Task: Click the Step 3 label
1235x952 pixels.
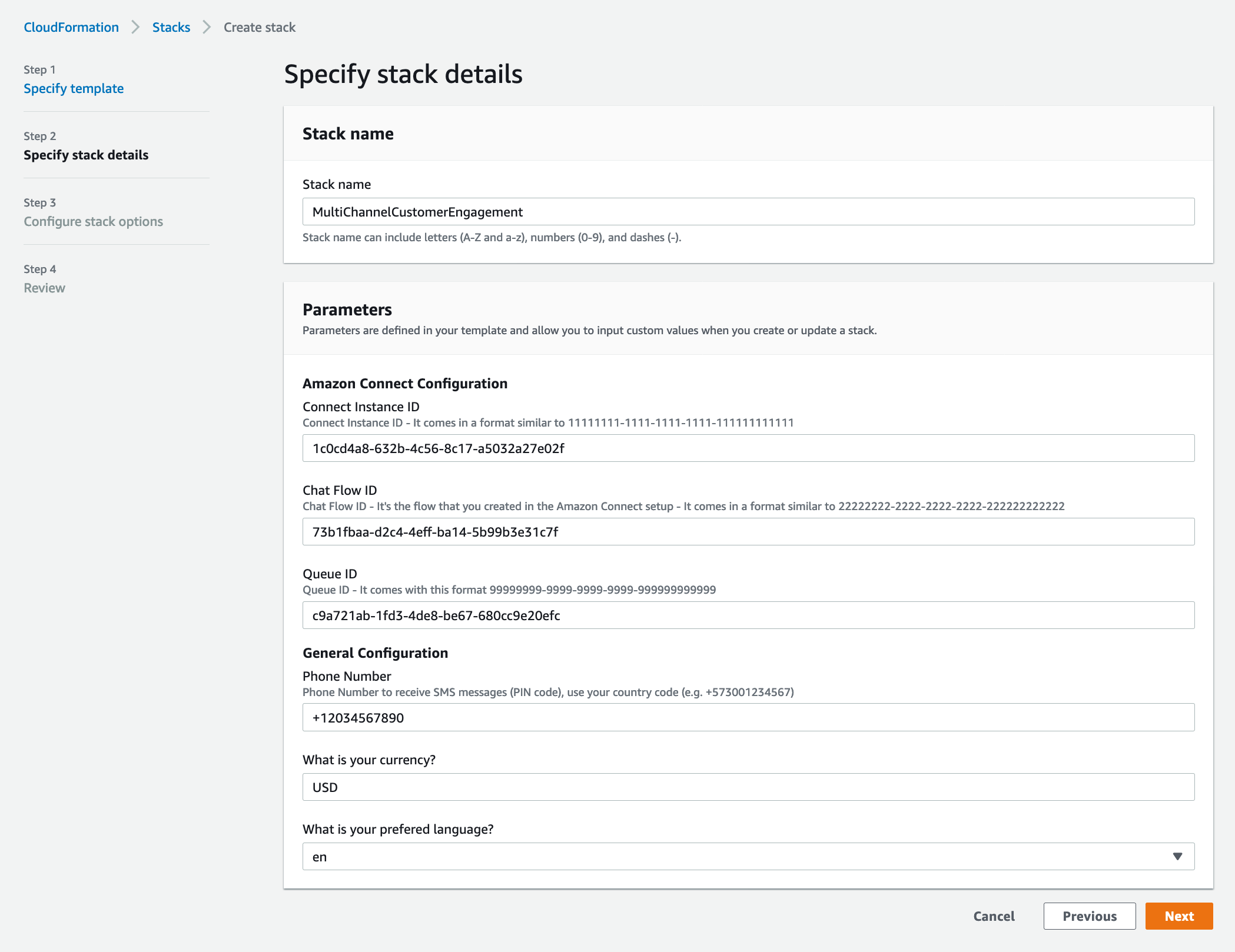Action: pyautogui.click(x=39, y=202)
